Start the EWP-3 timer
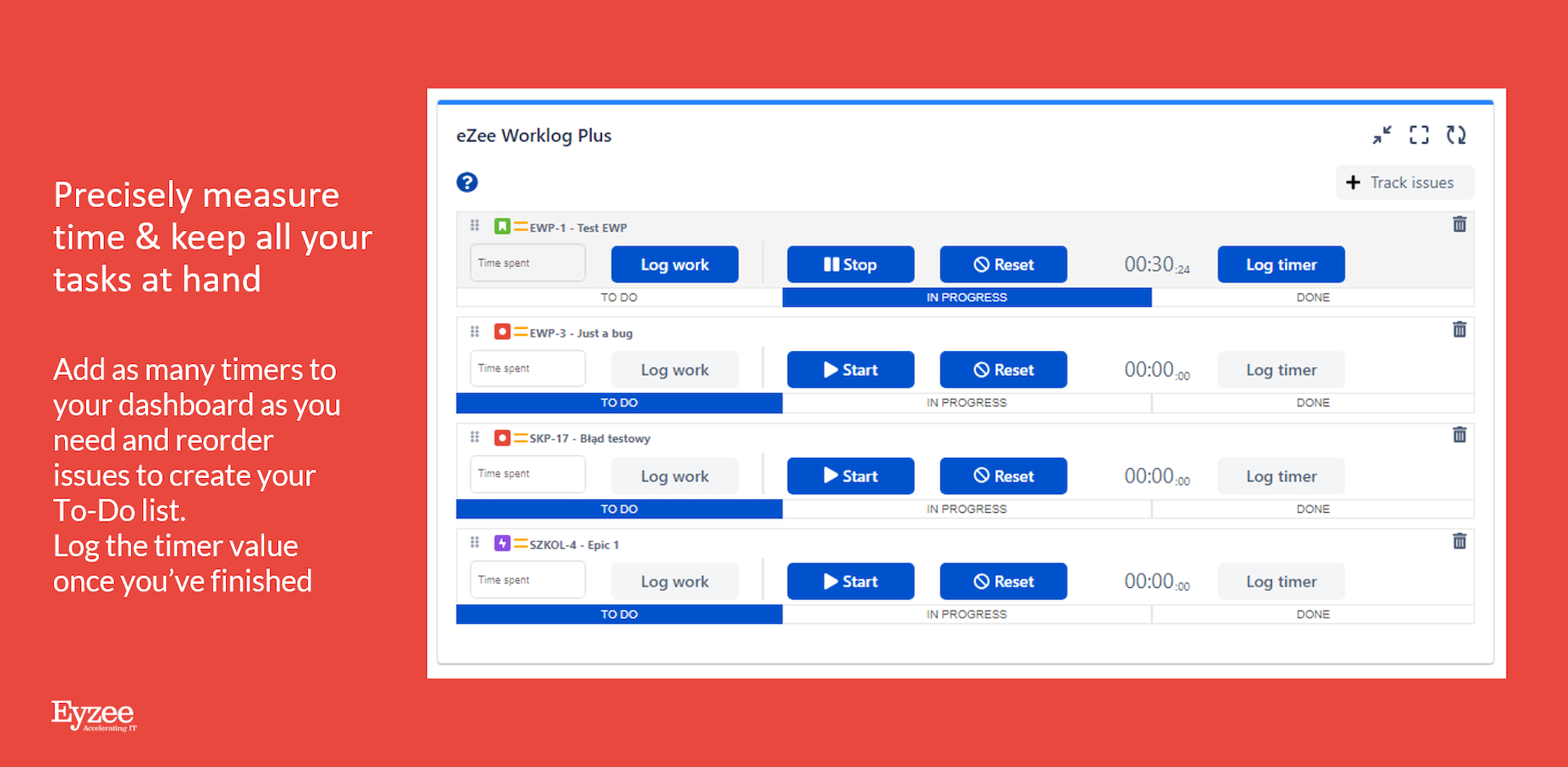Screen dimensions: 1568x767 850,370
